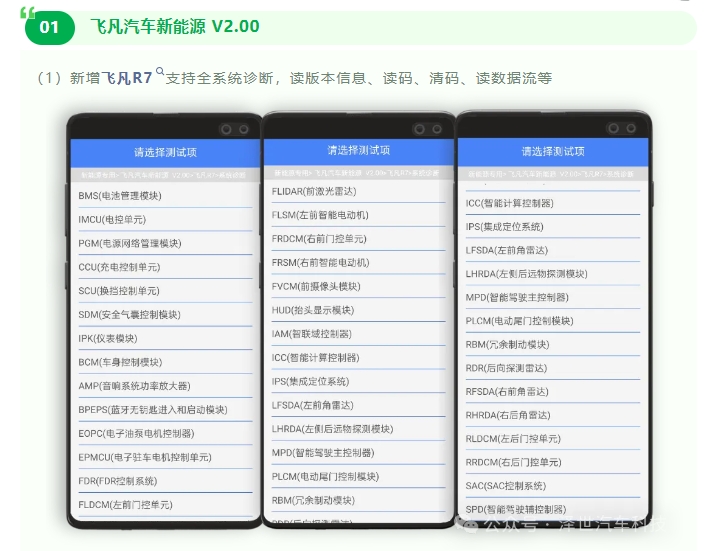Open SDM(安全气囊控制模块) entry
This screenshot has width=727, height=551.
click(165, 314)
